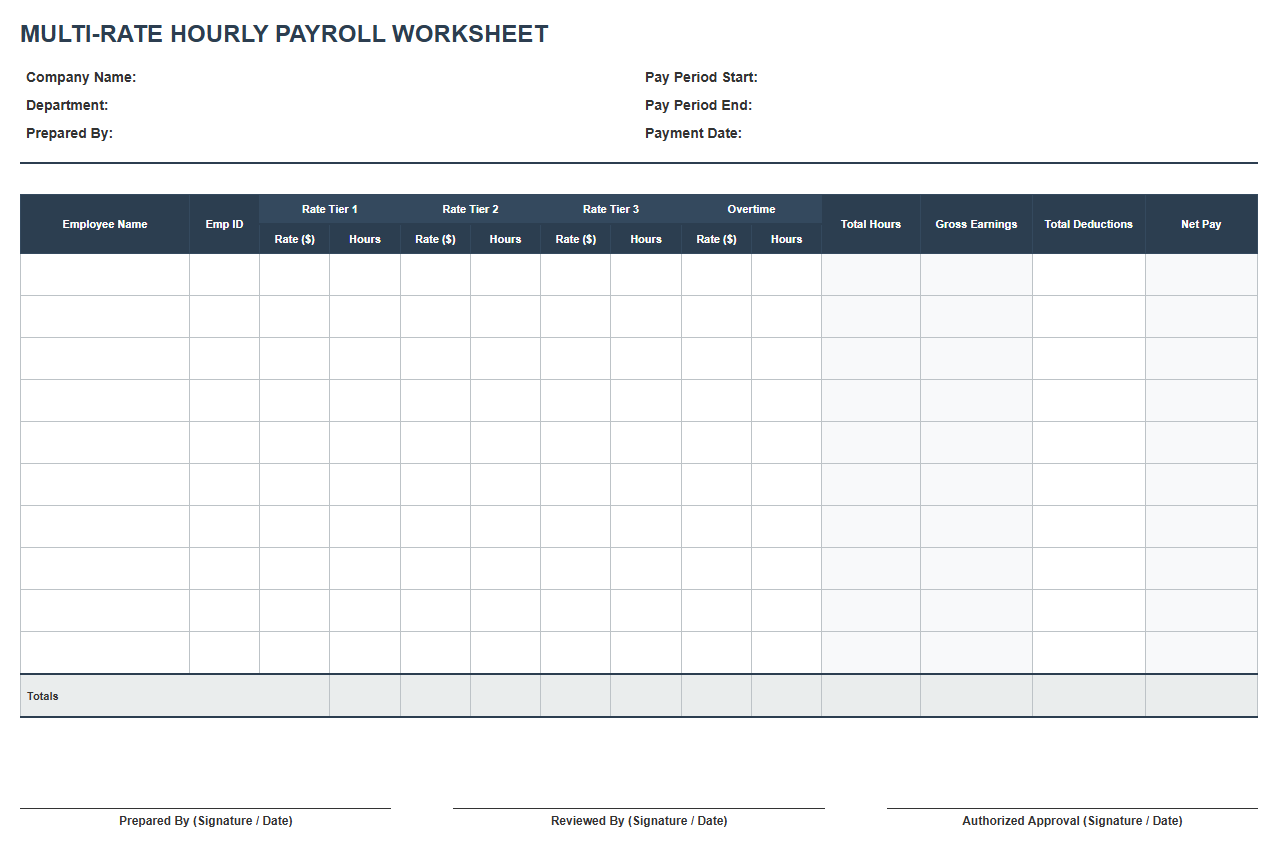Click the Net Pay column header
The width and height of the screenshot is (1278, 848).
point(1201,224)
